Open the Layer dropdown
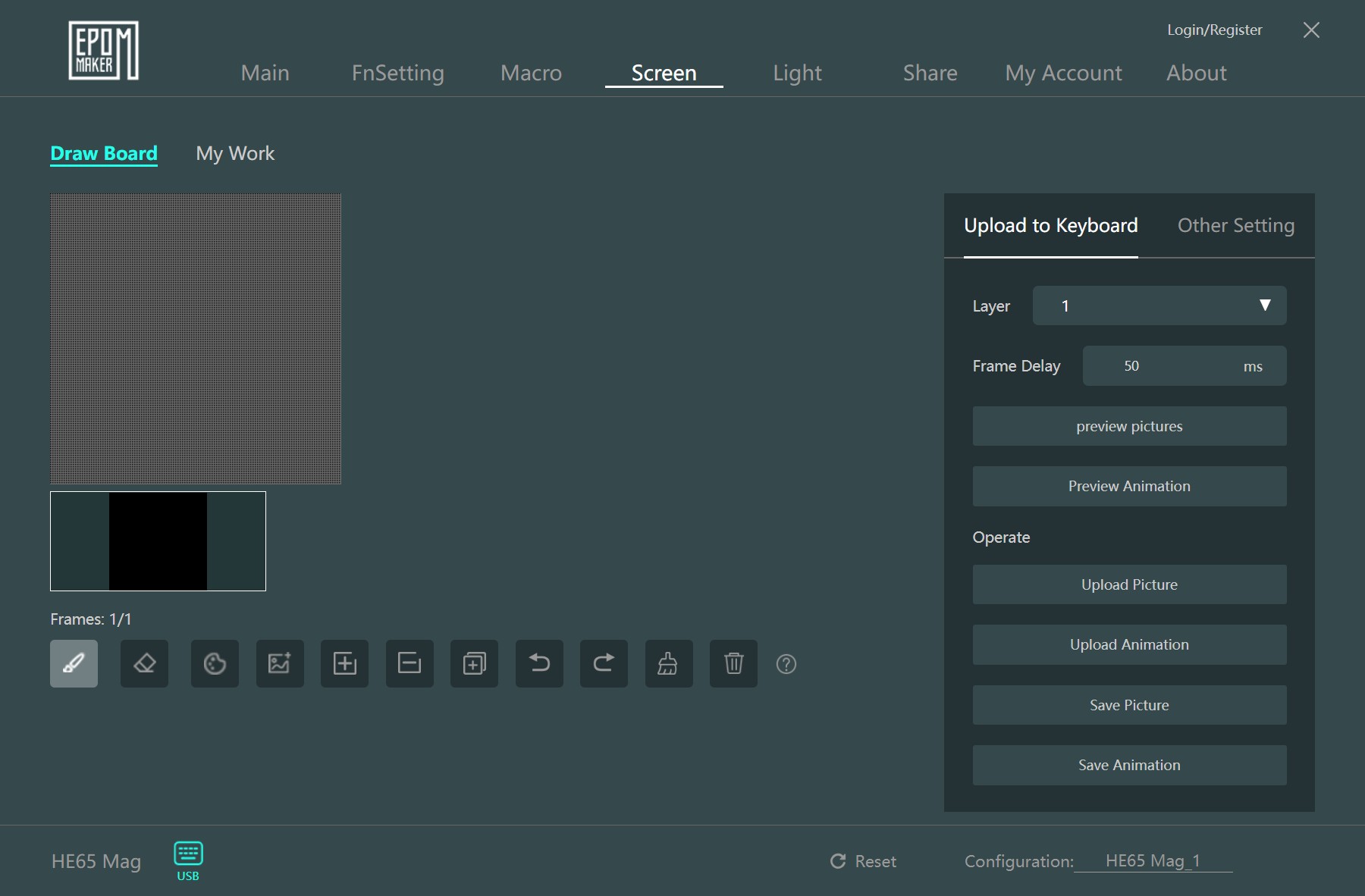The width and height of the screenshot is (1365, 896). tap(1159, 305)
